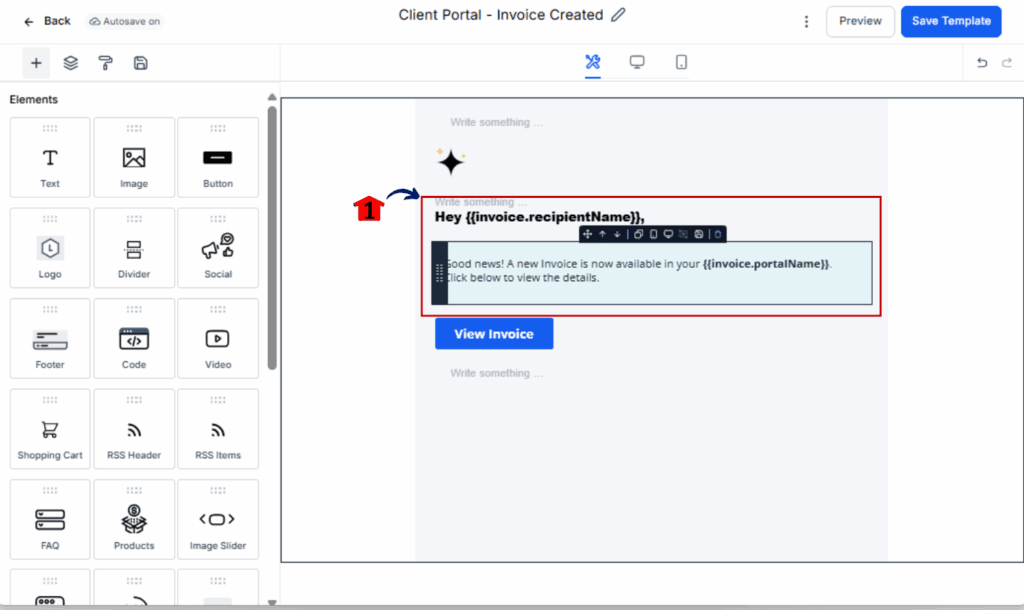
Task: Move selected block down
Action: click(616, 234)
